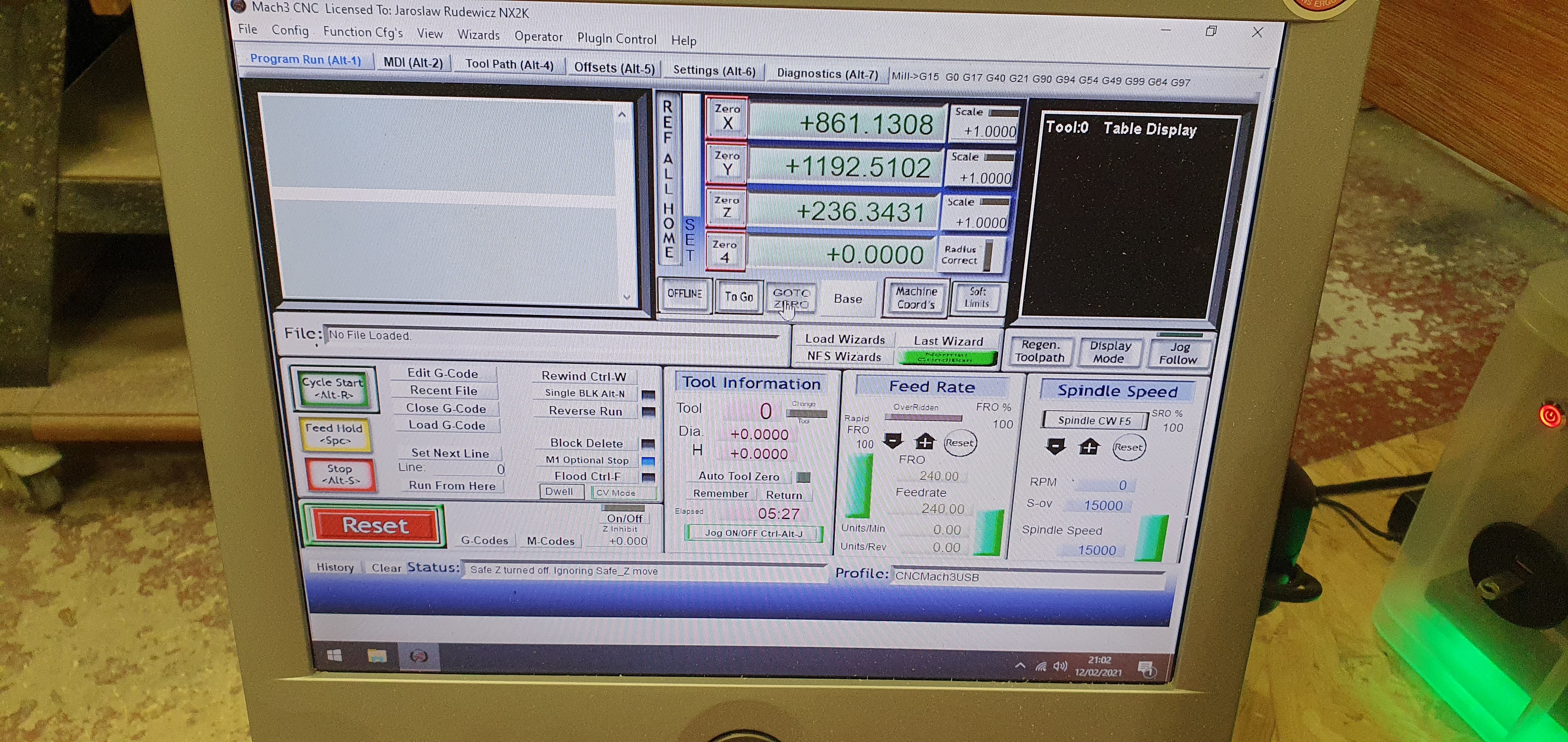This screenshot has width=1568, height=742.
Task: Zero the 4th axis DRO
Action: (725, 251)
